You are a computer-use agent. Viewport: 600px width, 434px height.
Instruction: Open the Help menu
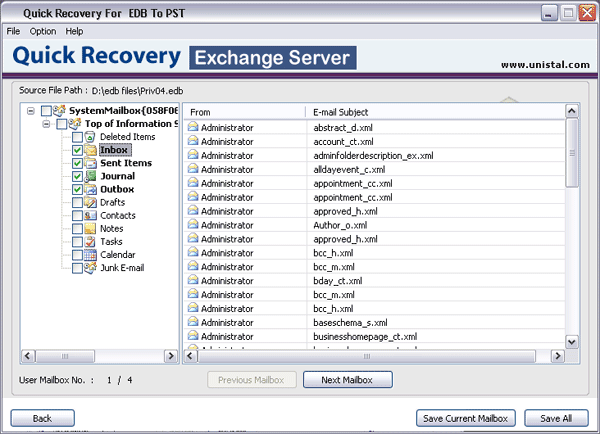[74, 31]
